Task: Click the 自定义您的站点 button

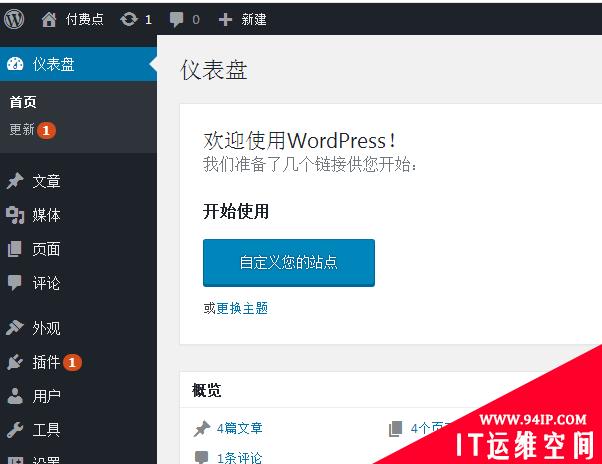Action: coord(289,263)
